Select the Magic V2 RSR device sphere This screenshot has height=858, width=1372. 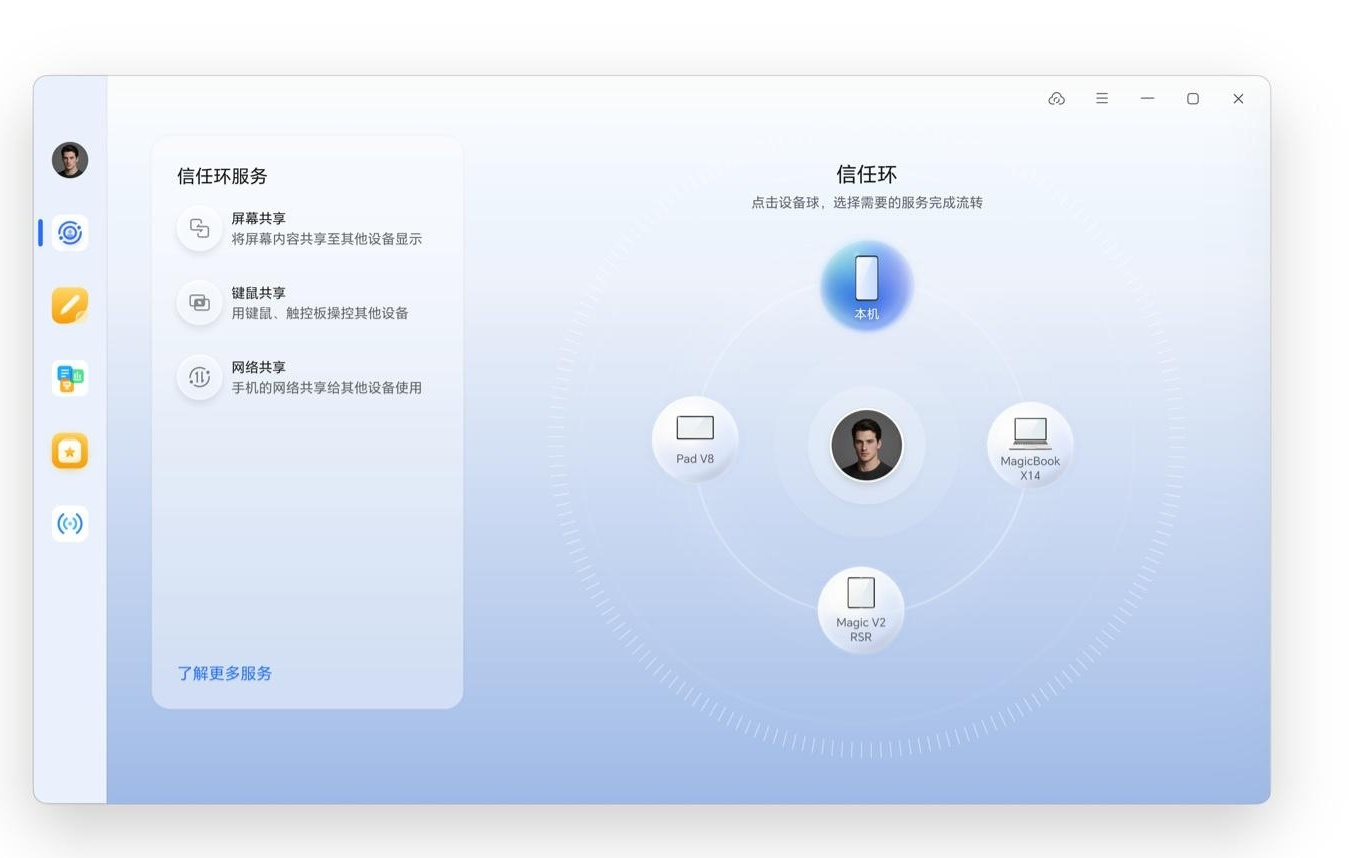click(861, 610)
